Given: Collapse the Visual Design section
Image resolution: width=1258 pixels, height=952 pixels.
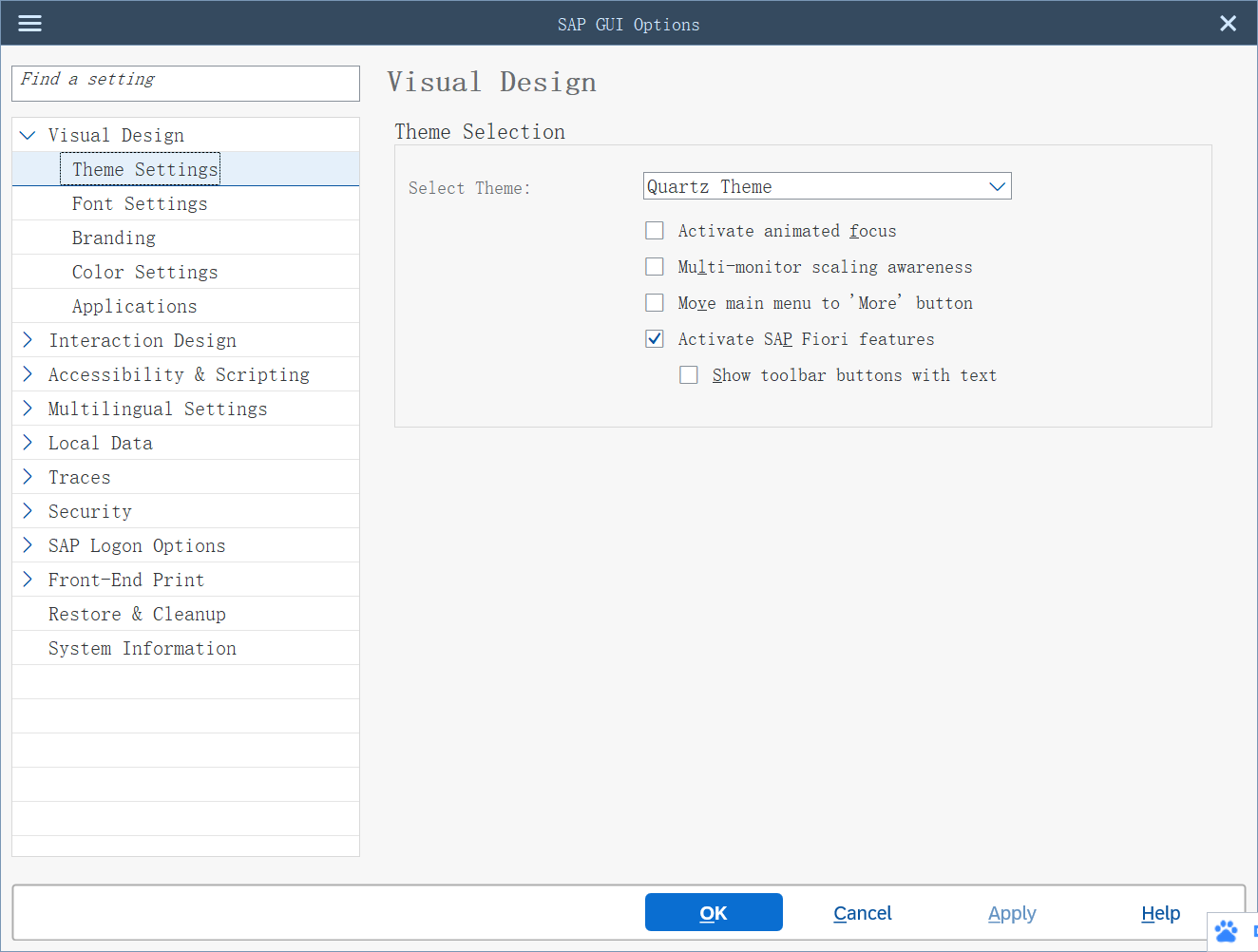Looking at the screenshot, I should [x=27, y=134].
